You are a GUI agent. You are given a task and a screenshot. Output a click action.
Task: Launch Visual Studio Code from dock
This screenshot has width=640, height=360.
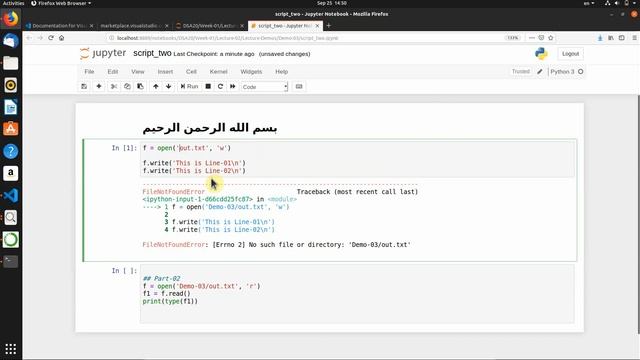[11, 196]
